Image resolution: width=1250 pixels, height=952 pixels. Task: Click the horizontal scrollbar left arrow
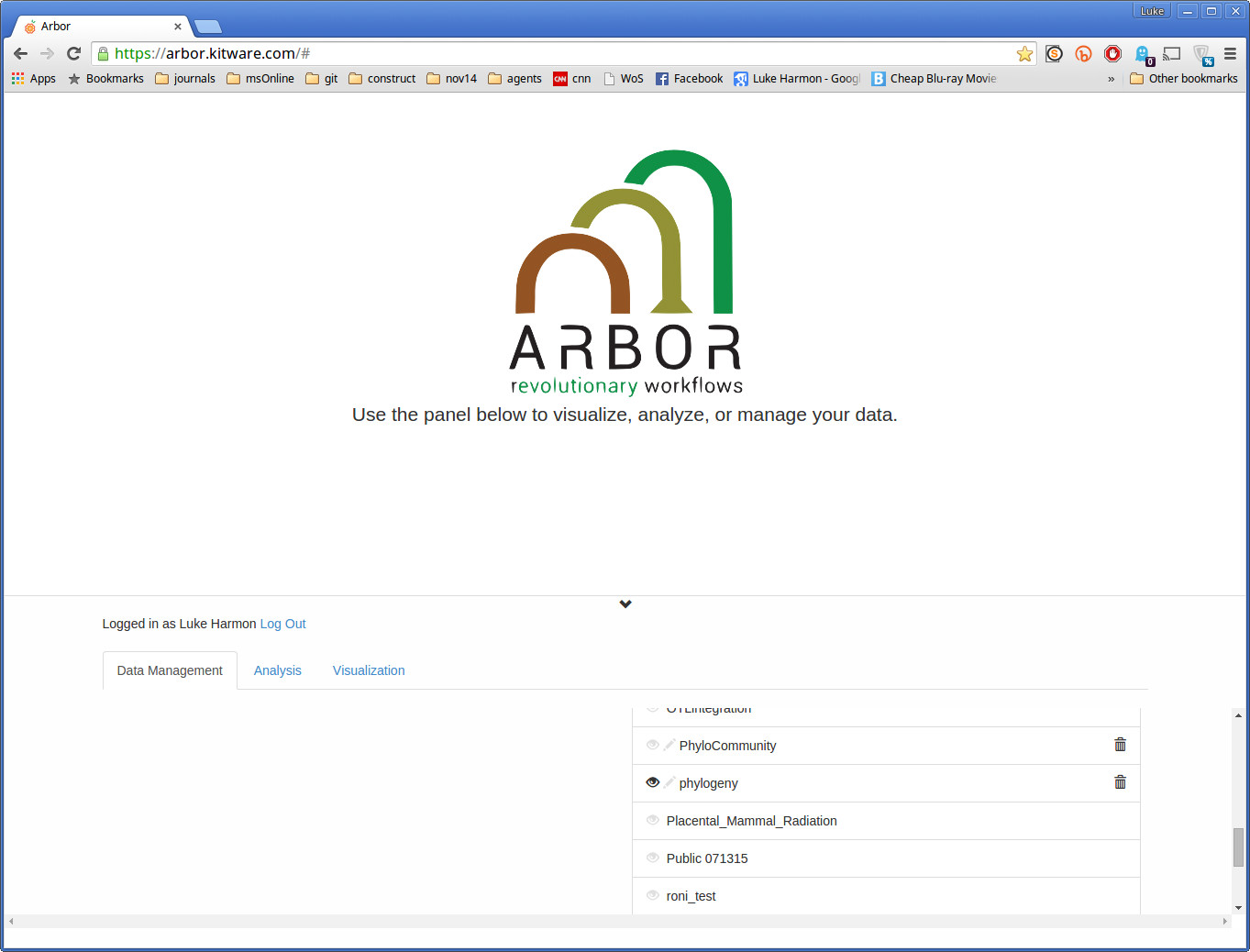click(11, 921)
